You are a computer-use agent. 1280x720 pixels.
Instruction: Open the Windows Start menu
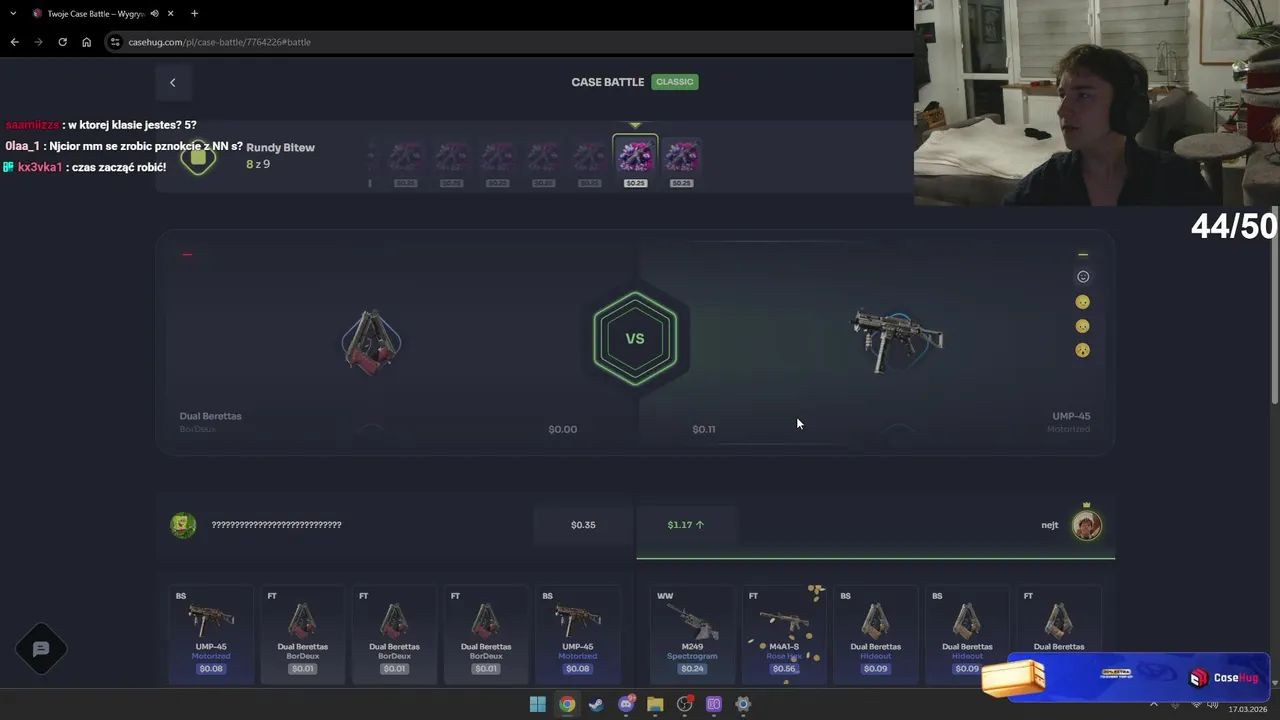[538, 704]
